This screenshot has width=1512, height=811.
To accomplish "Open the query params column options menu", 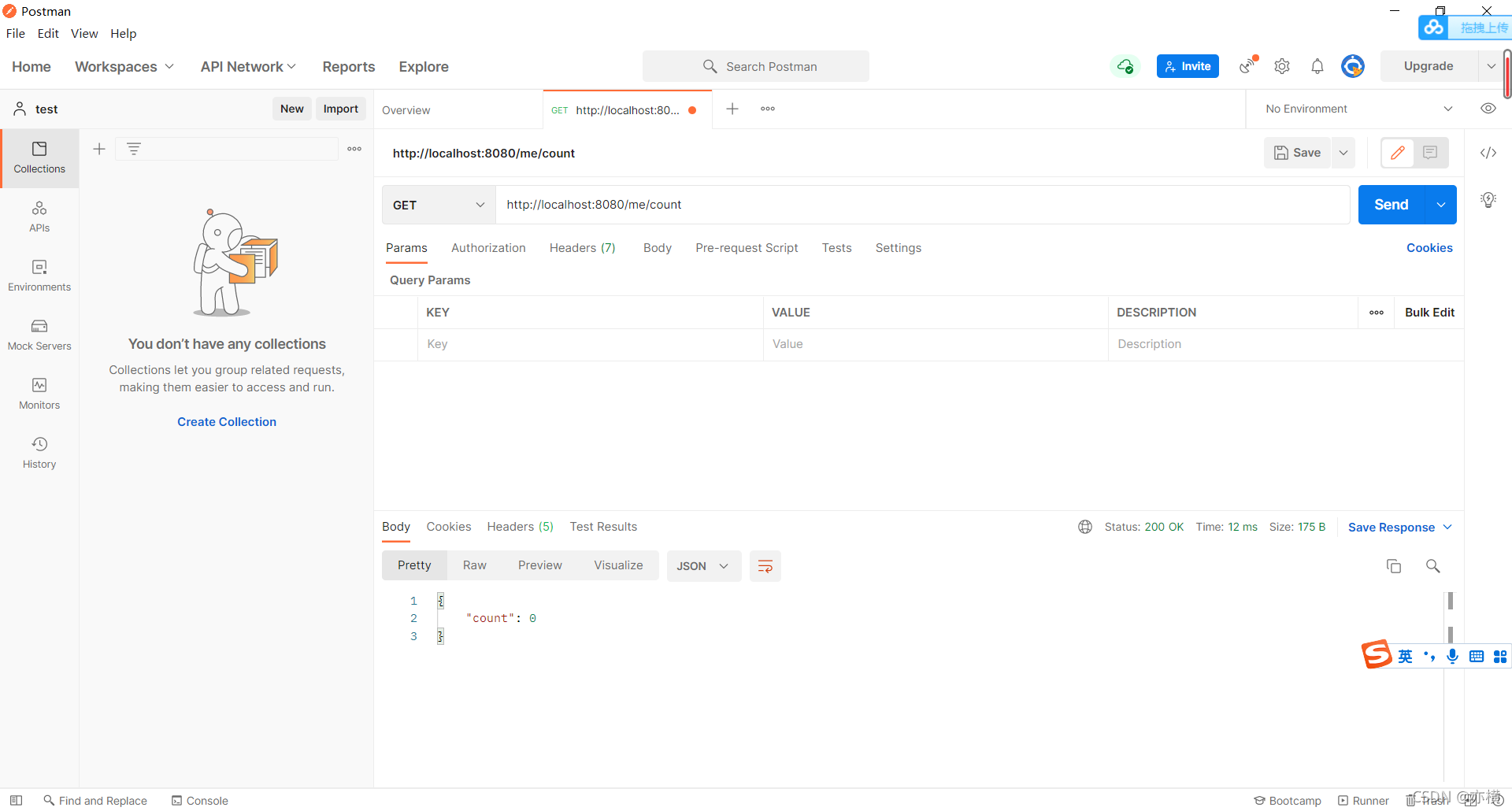I will pos(1377,313).
